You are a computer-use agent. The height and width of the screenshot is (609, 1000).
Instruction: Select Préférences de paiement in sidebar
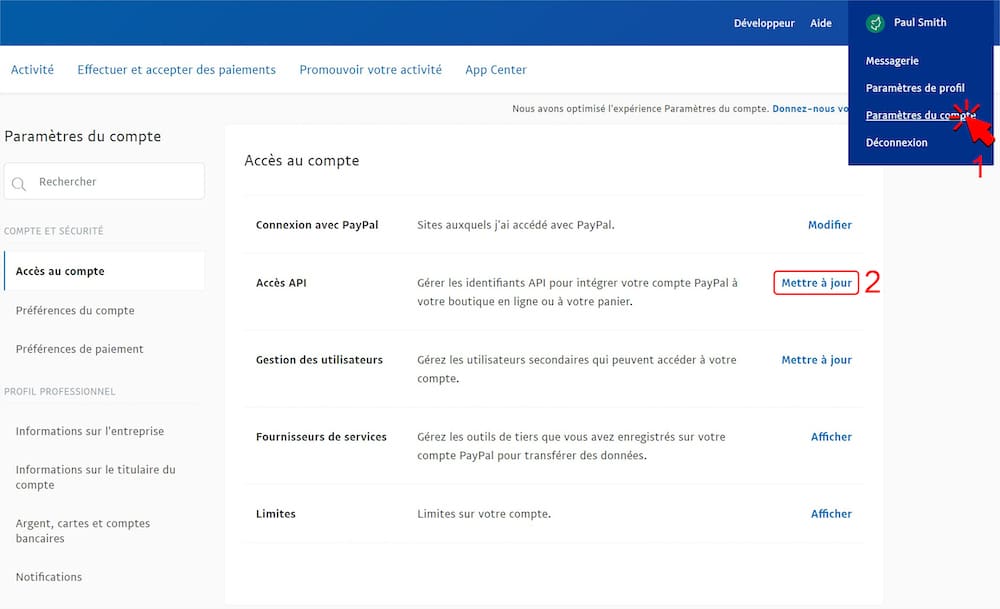79,349
